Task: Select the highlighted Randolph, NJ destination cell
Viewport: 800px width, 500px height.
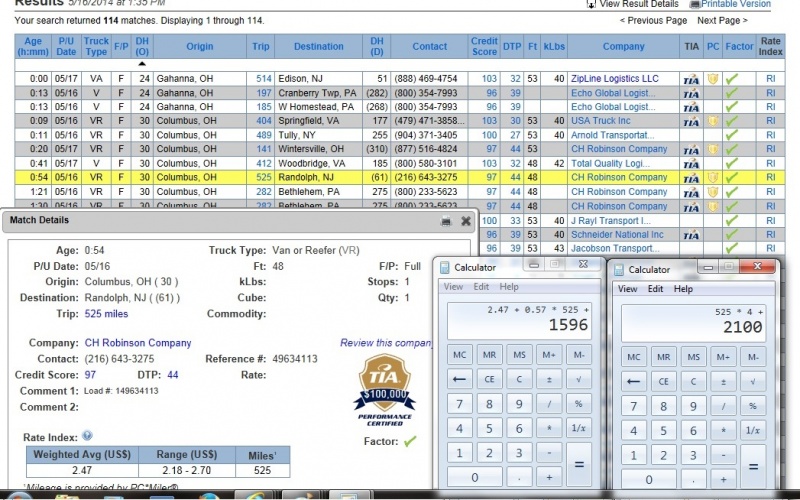Action: coord(318,178)
